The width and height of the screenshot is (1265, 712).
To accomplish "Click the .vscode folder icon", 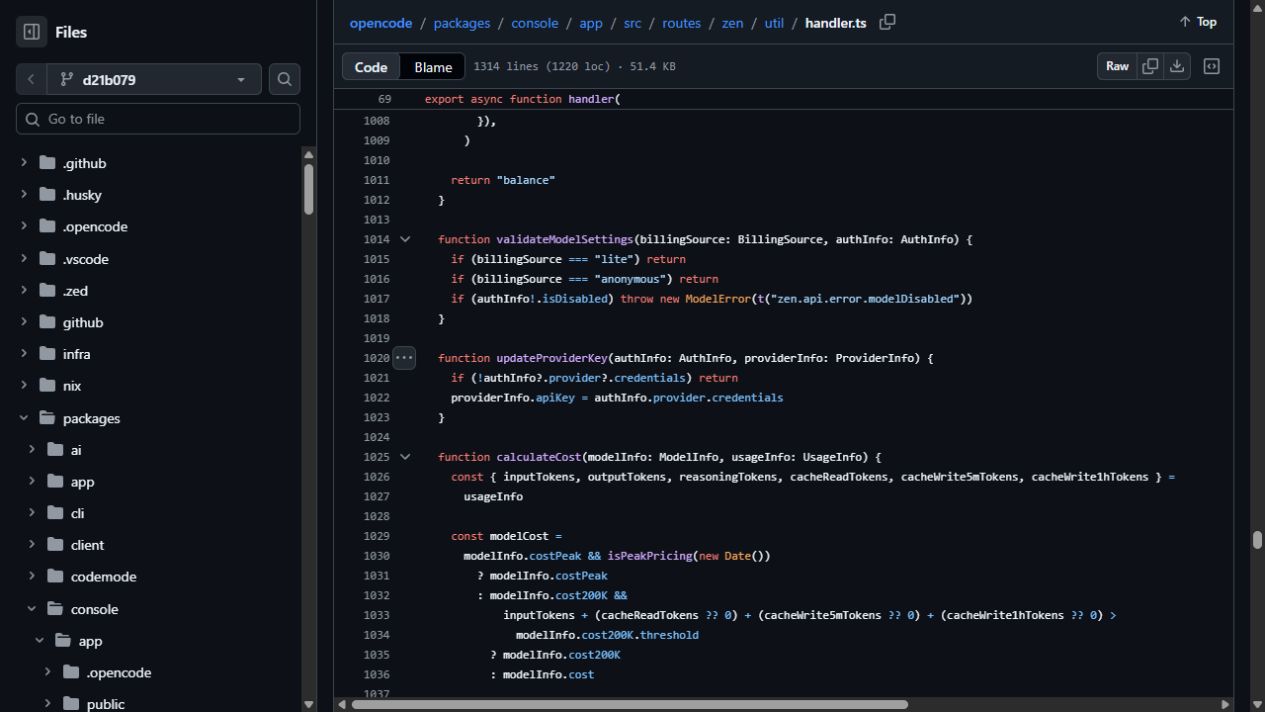I will click(47, 259).
